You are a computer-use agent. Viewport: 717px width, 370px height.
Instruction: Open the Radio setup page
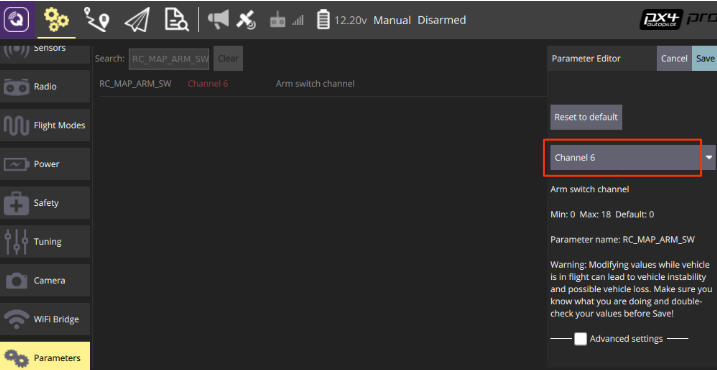[x=45, y=86]
